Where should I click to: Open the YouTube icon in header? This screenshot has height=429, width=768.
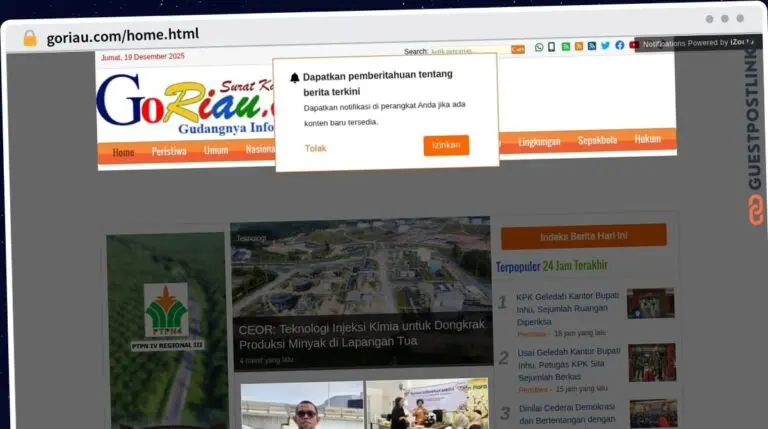(633, 45)
